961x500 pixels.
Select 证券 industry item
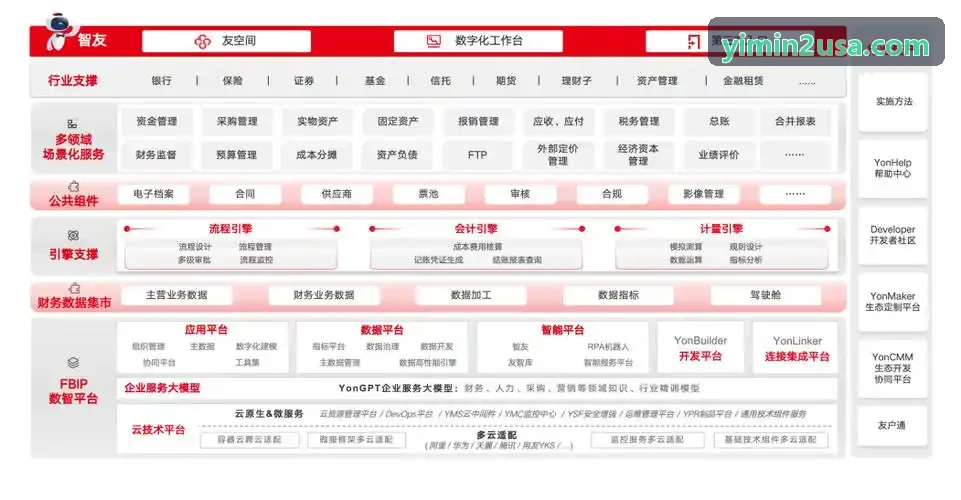(x=303, y=81)
